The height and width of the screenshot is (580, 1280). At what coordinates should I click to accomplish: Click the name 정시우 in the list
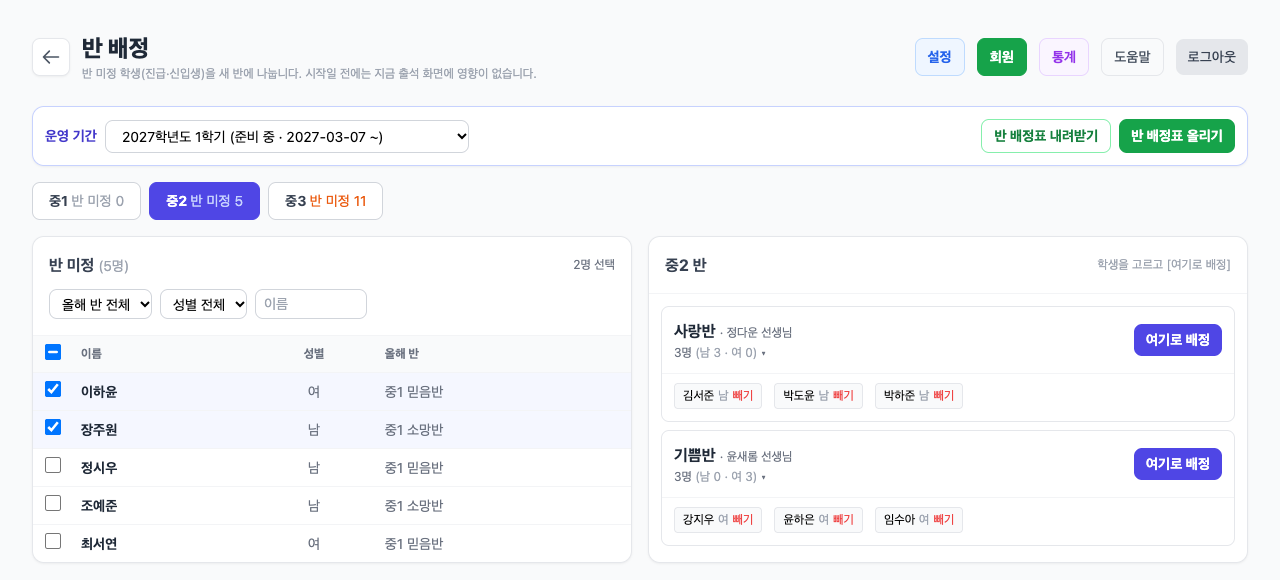(x=99, y=467)
